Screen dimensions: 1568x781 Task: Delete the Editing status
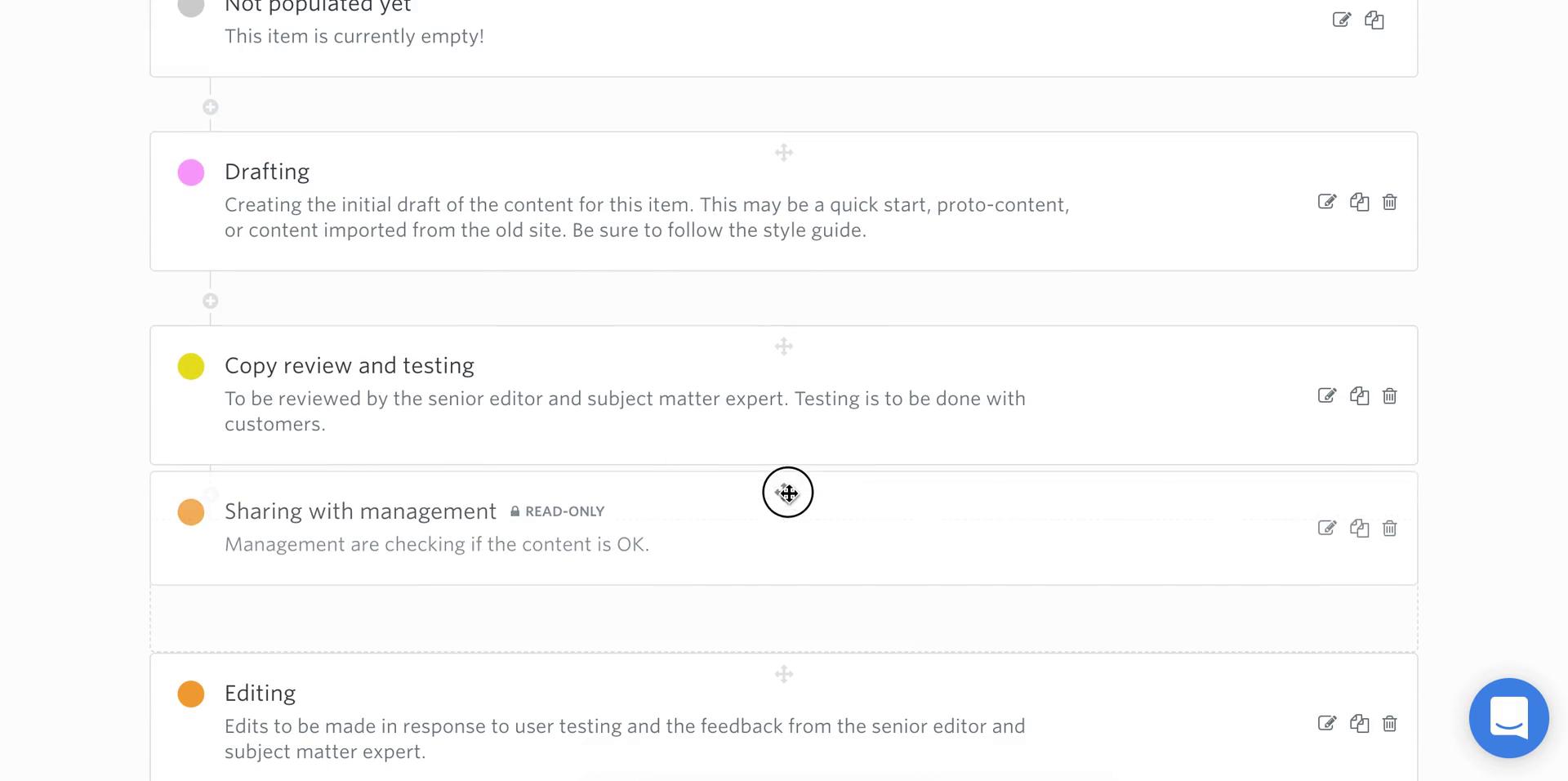[1390, 724]
